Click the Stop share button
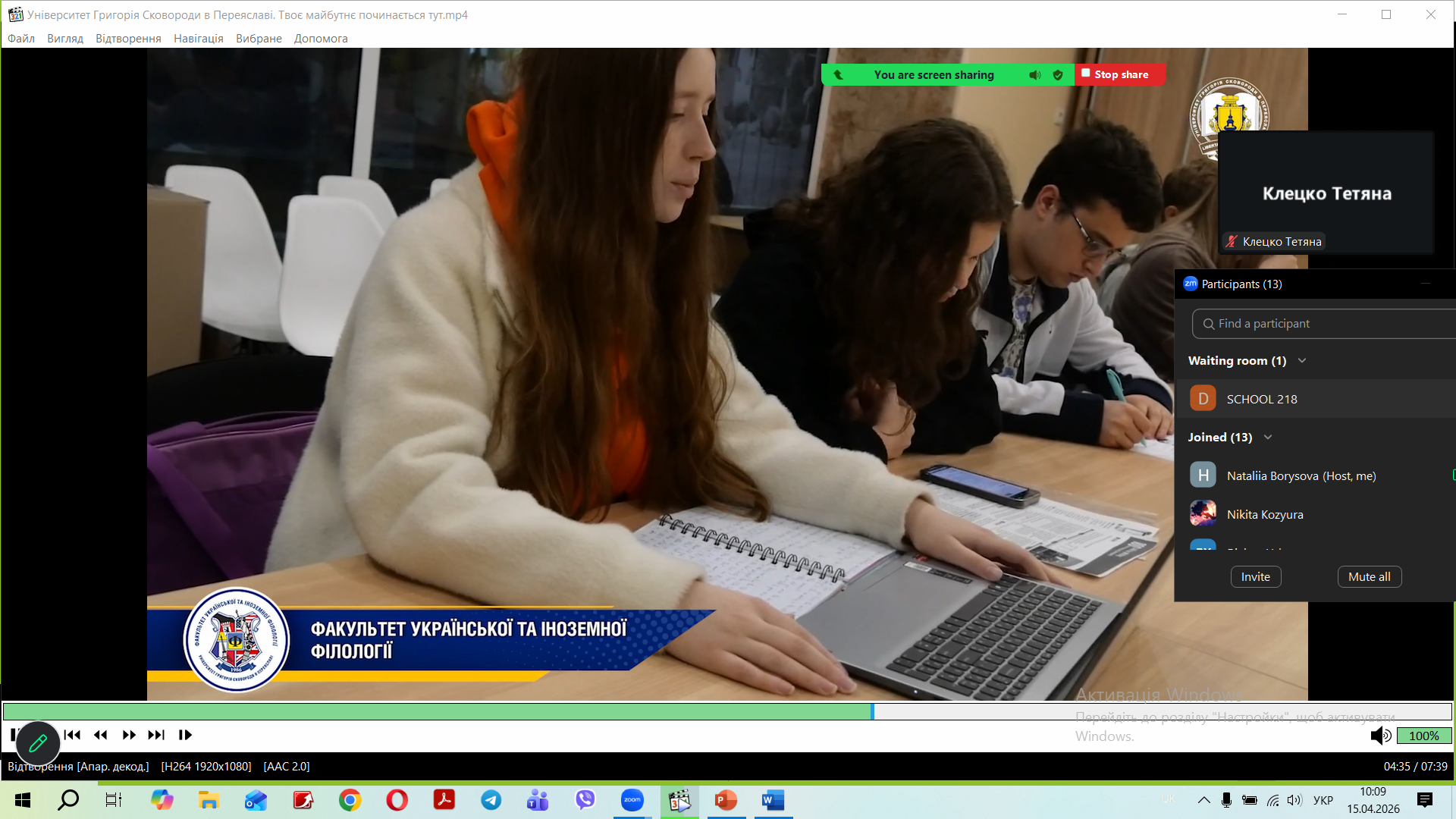The image size is (1456, 819). pos(1120,74)
